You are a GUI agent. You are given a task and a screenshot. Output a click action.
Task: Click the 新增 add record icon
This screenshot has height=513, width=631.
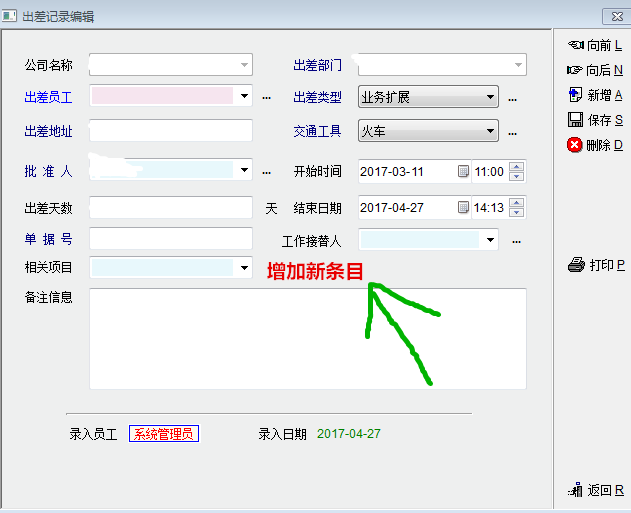click(575, 95)
